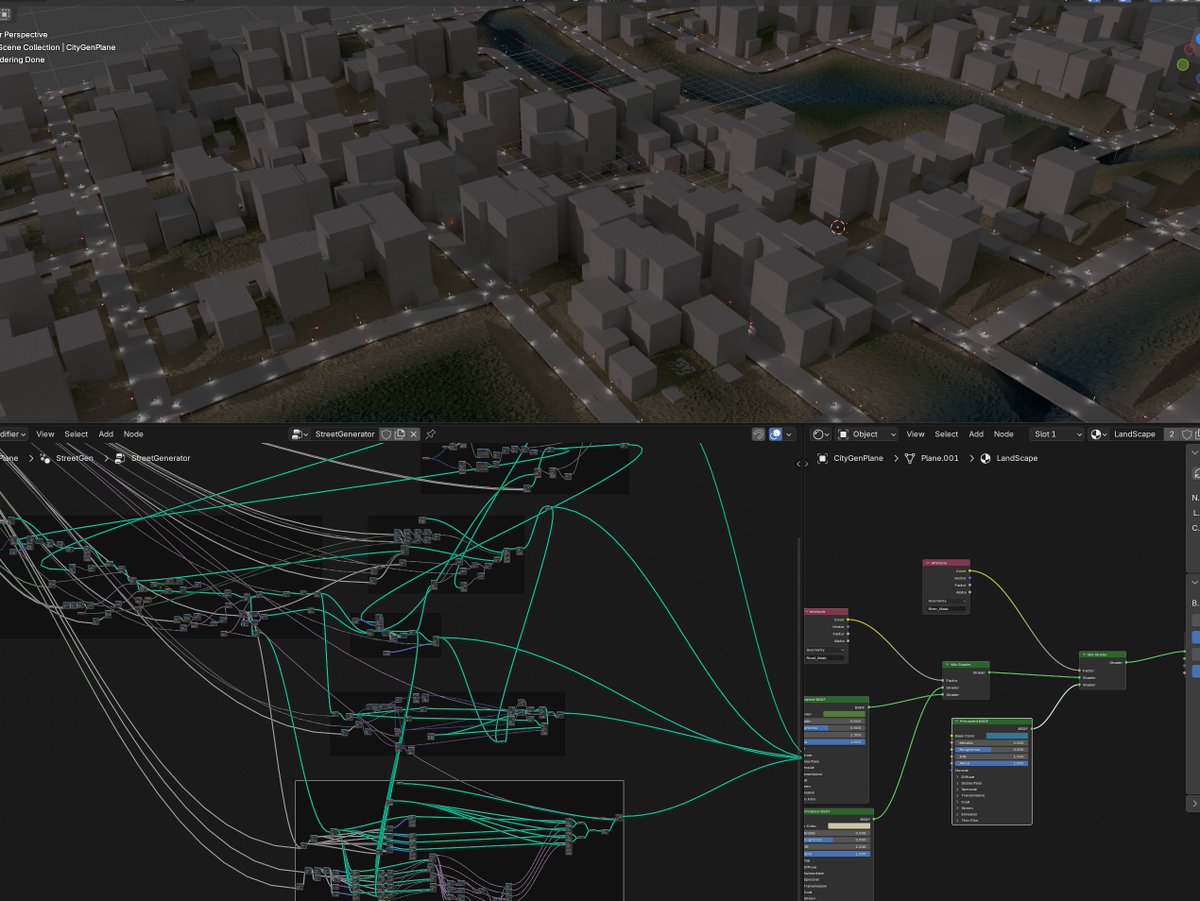Click the material user count 2 button

[1172, 434]
